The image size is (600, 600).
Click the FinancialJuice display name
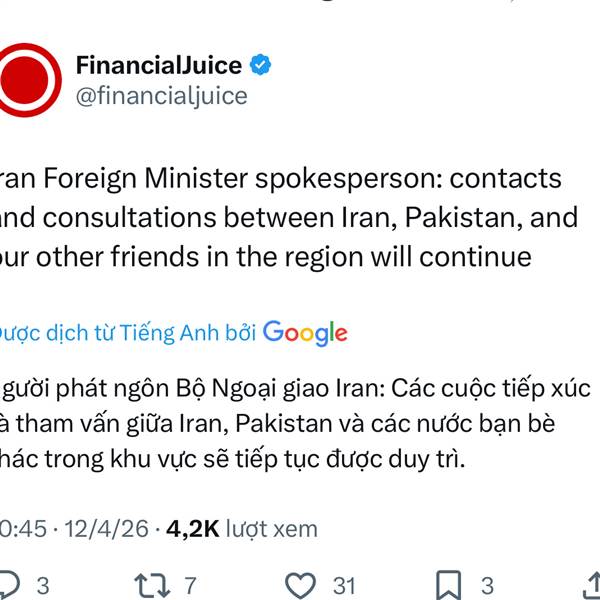(159, 65)
